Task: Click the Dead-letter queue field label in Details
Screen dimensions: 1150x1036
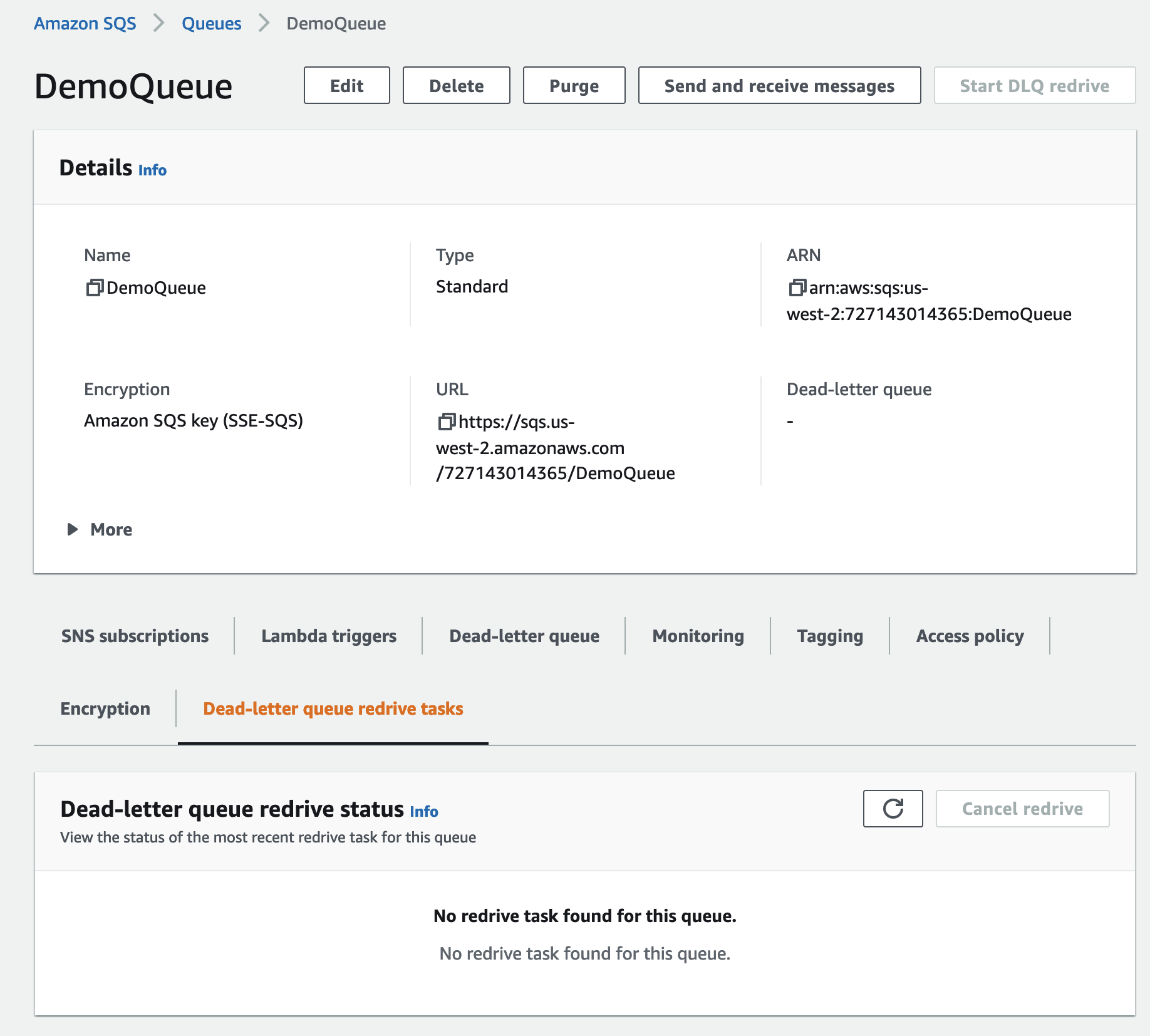Action: point(859,389)
